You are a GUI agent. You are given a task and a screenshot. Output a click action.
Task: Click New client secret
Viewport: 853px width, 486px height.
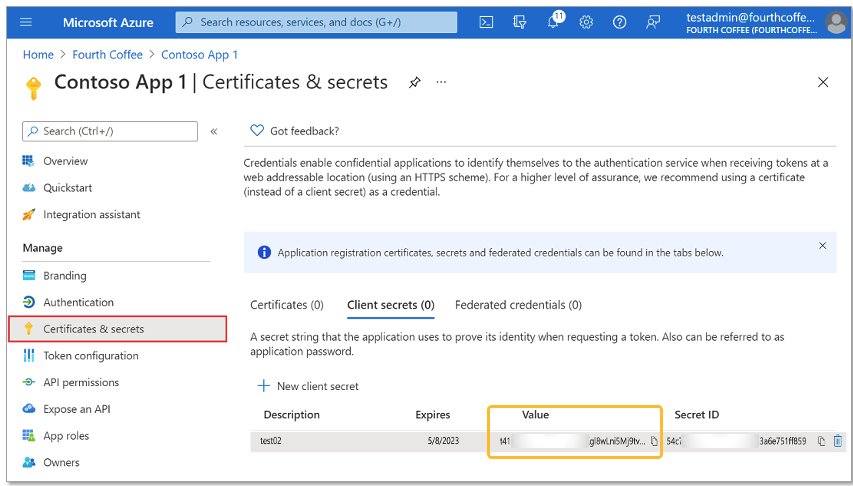308,386
